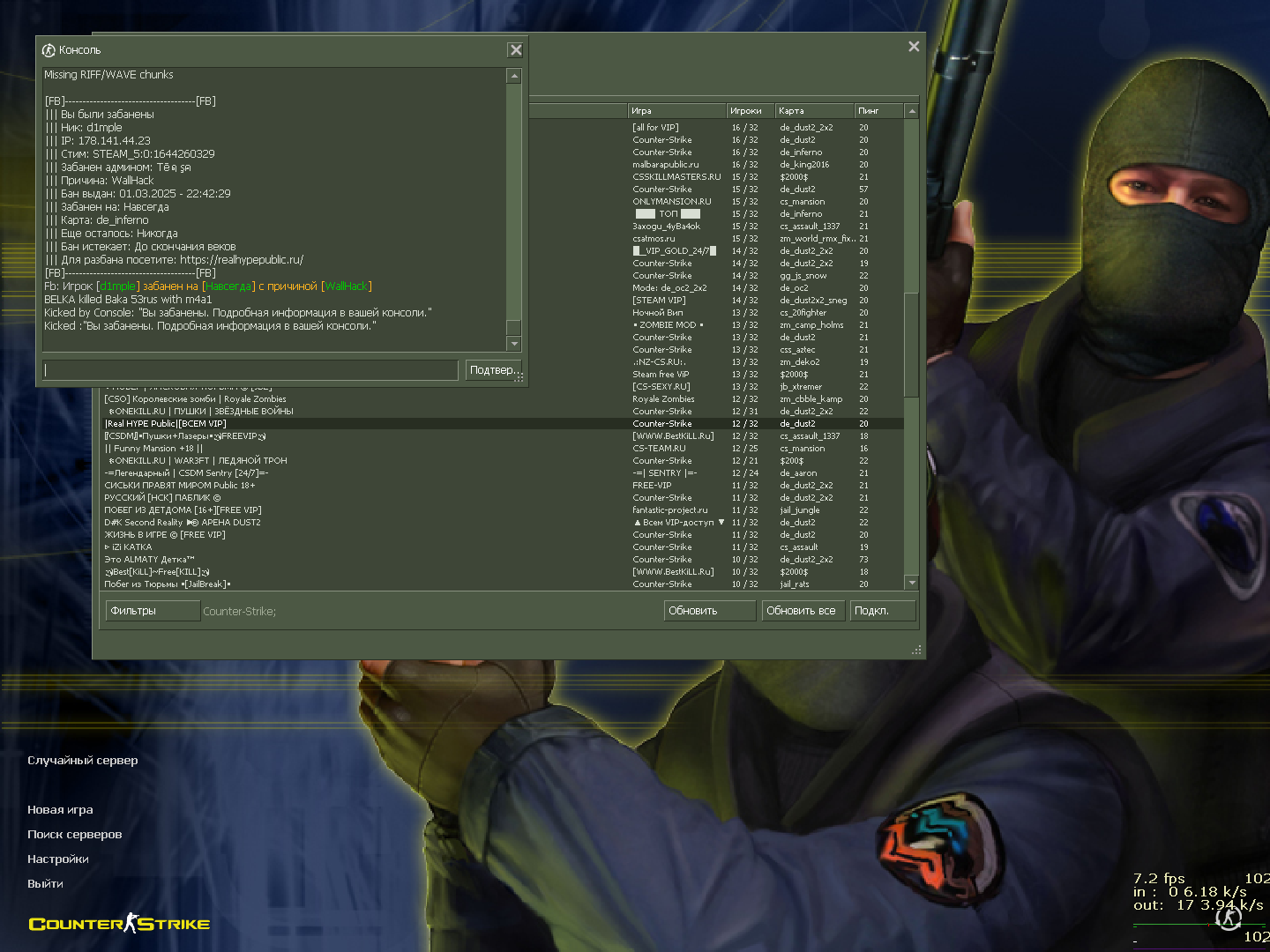Image resolution: width=1270 pixels, height=952 pixels.
Task: Select the [CSDM] Пушки+Лазеры FREEVIP server
Action: coord(503,436)
